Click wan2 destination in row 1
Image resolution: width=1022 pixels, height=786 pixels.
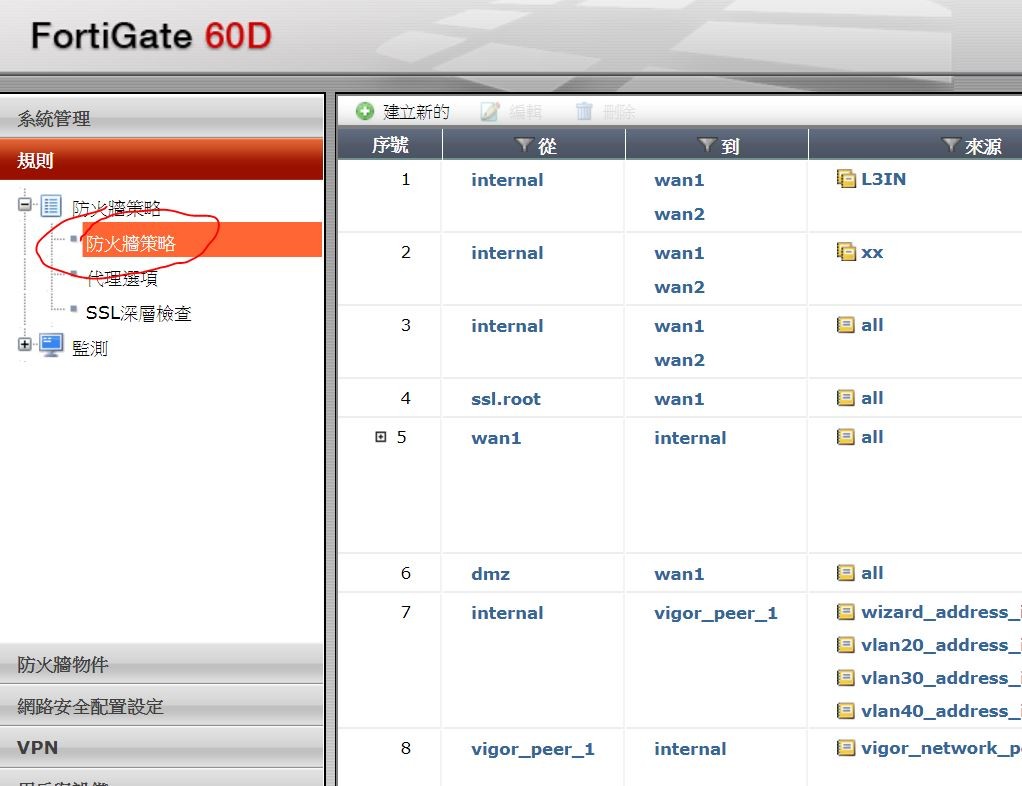point(679,214)
